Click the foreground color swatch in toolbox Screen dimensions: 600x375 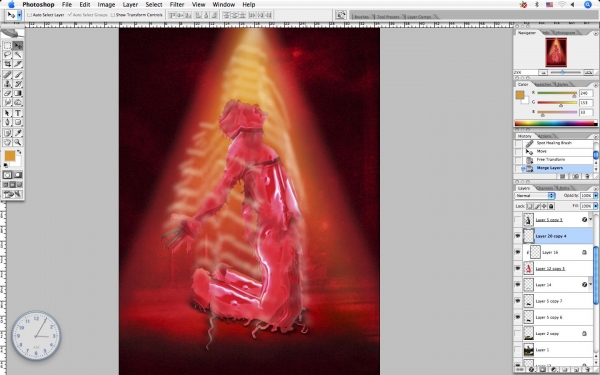10,156
